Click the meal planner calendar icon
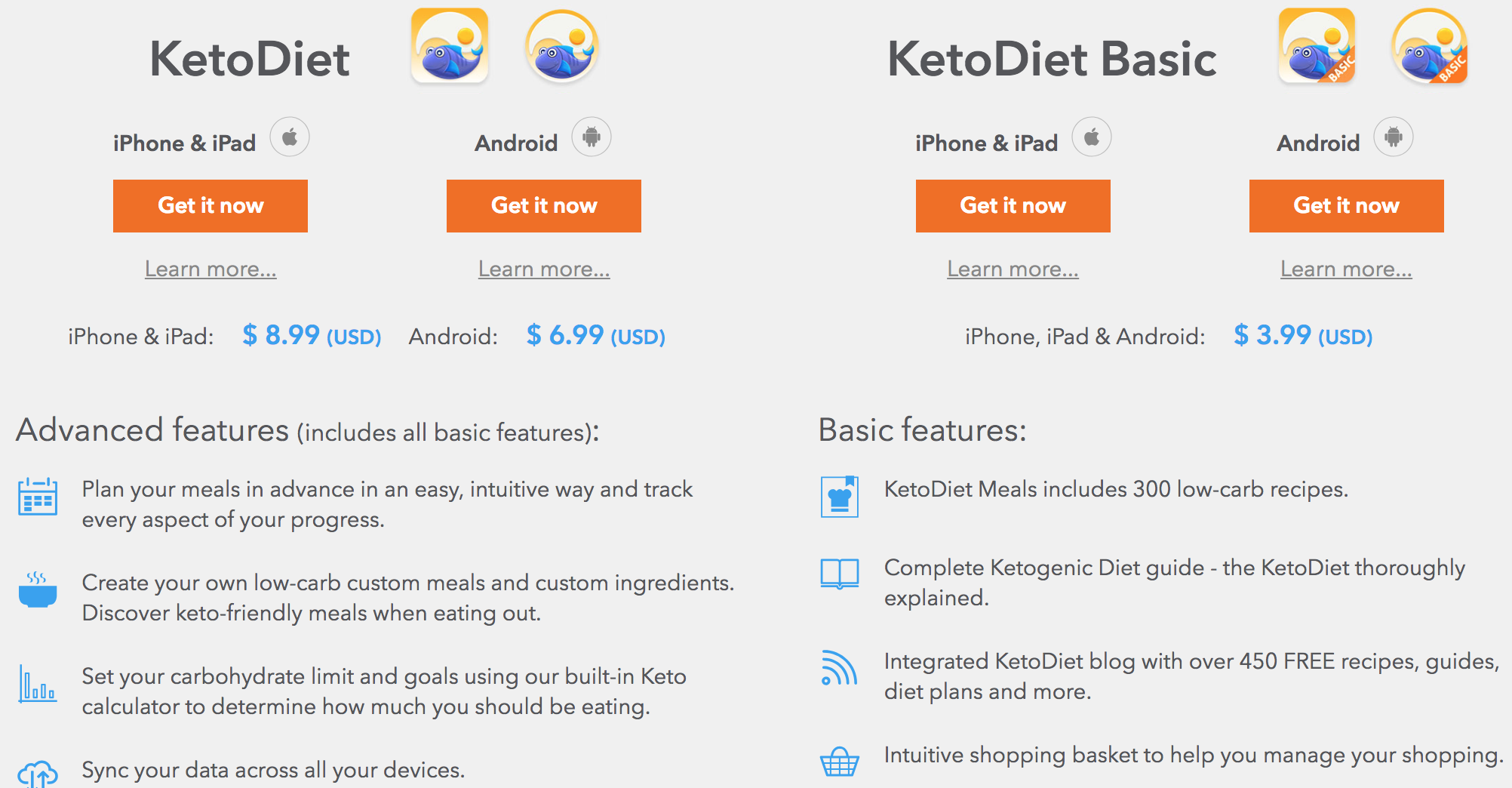1512x788 pixels. 38,496
